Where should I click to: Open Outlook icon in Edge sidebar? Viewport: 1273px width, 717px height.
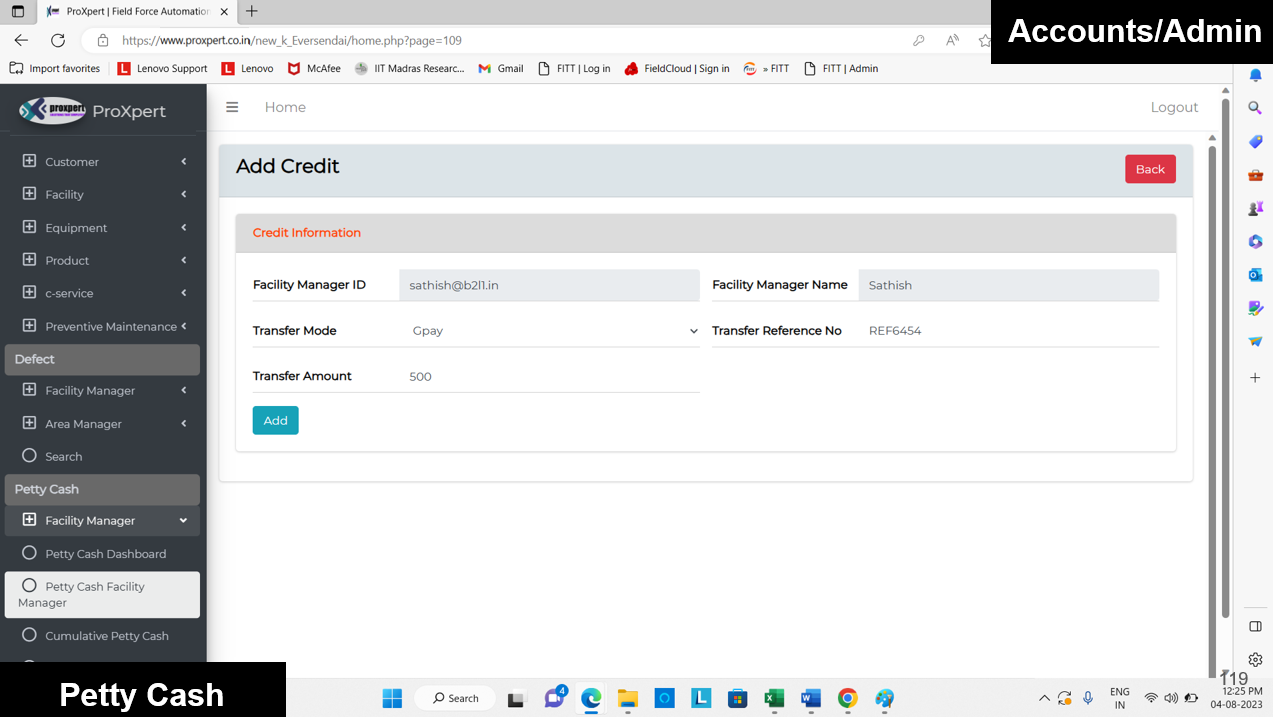[x=1255, y=274]
